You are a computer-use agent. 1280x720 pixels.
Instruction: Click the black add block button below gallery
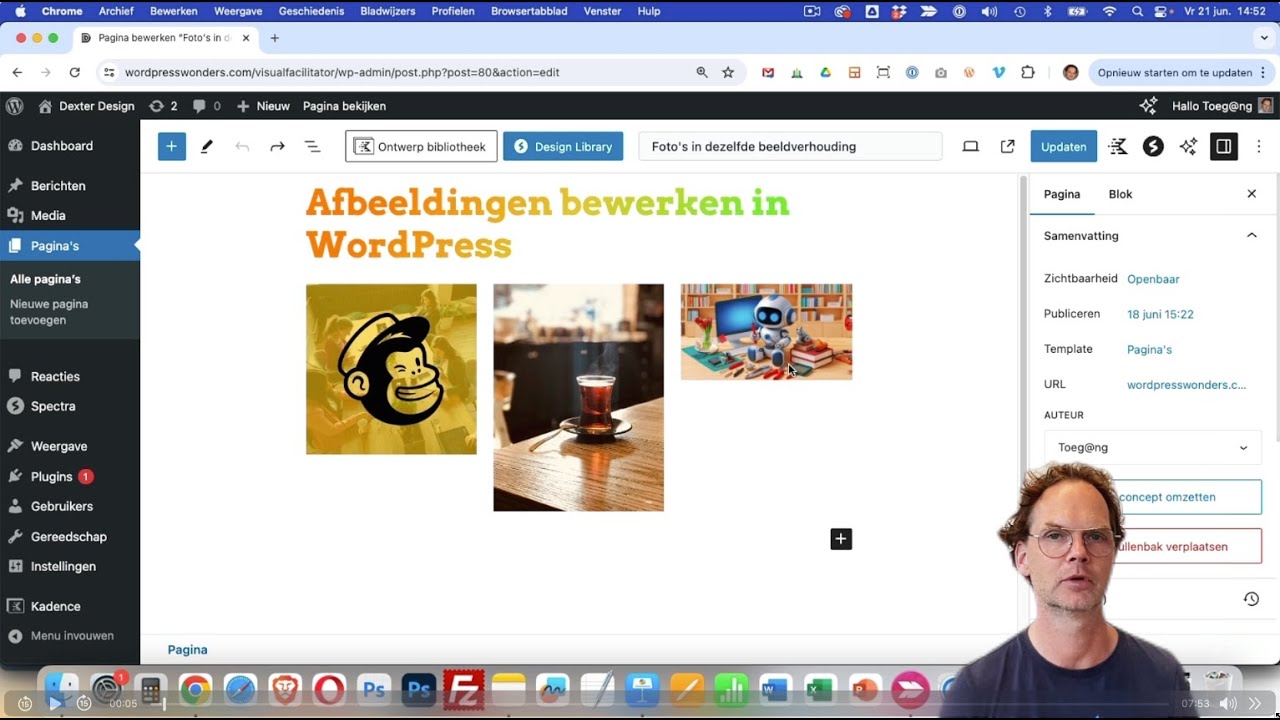(x=841, y=539)
